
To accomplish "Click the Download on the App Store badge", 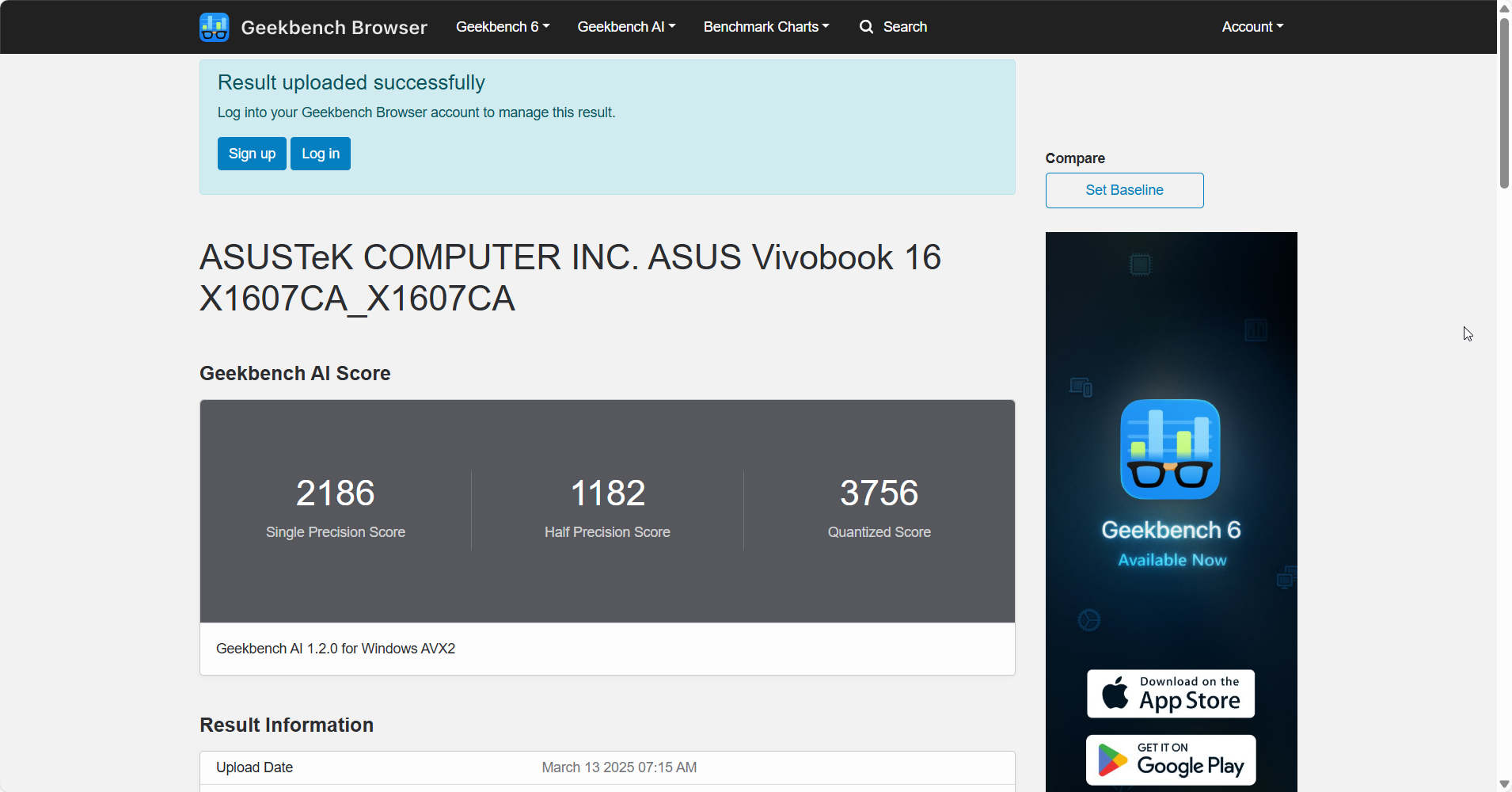I will (x=1171, y=694).
